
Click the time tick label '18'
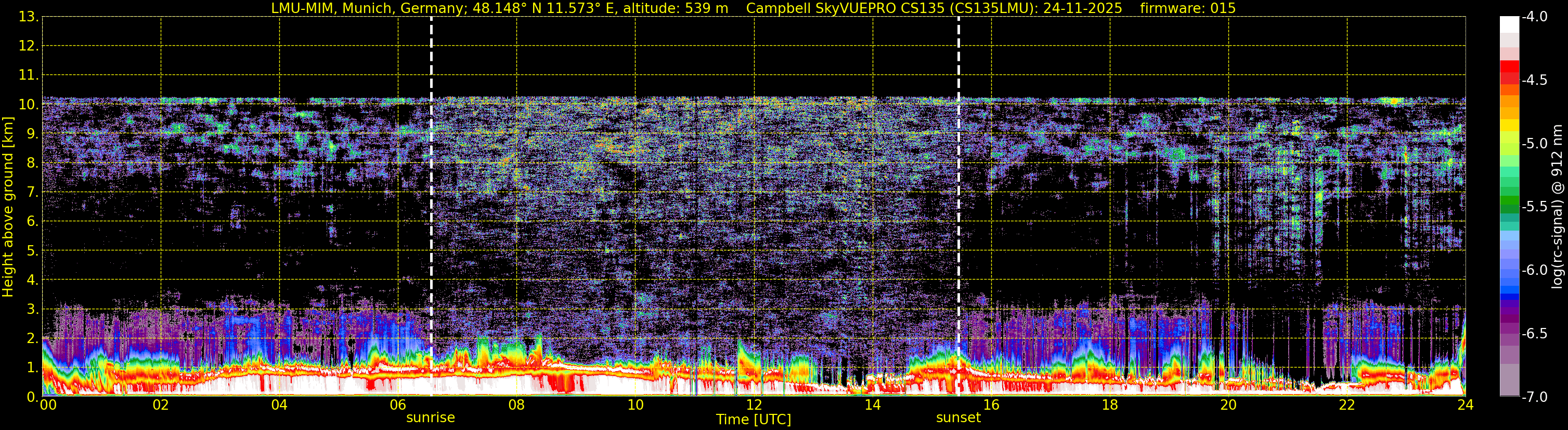(x=1110, y=405)
